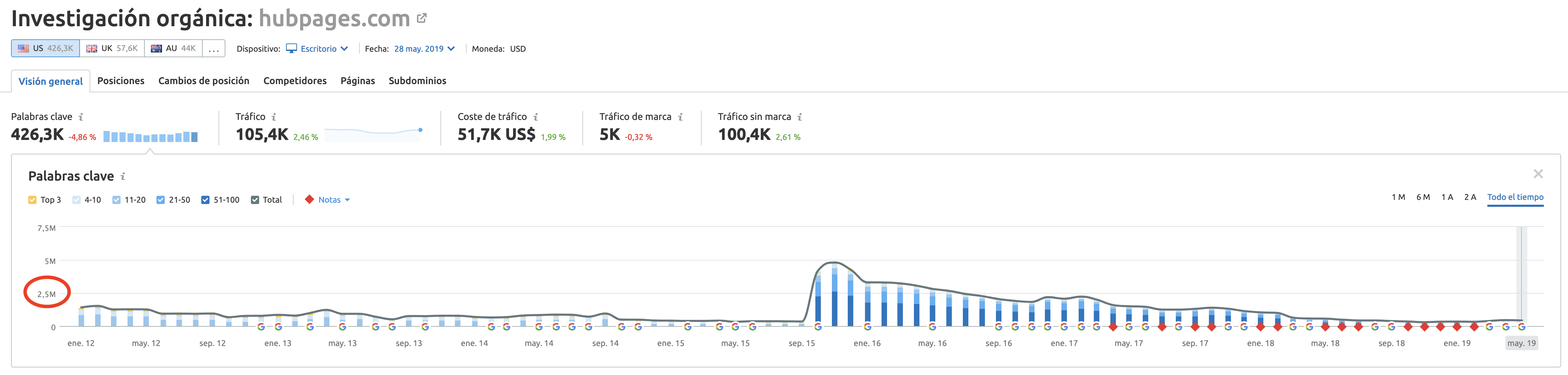Click the info icon beside Tráfico de marca
The height and width of the screenshot is (375, 1568).
click(681, 116)
